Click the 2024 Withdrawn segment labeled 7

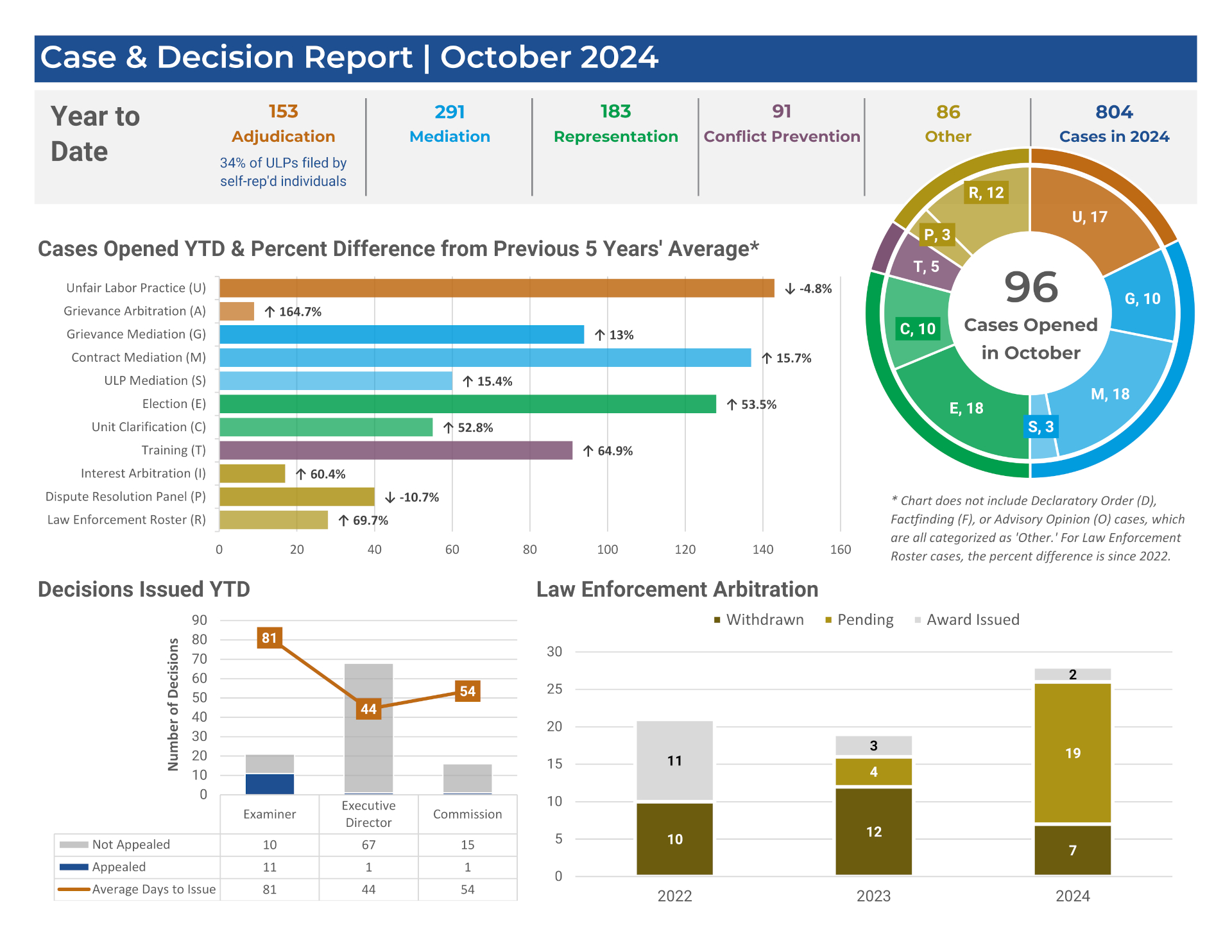pyautogui.click(x=1072, y=850)
